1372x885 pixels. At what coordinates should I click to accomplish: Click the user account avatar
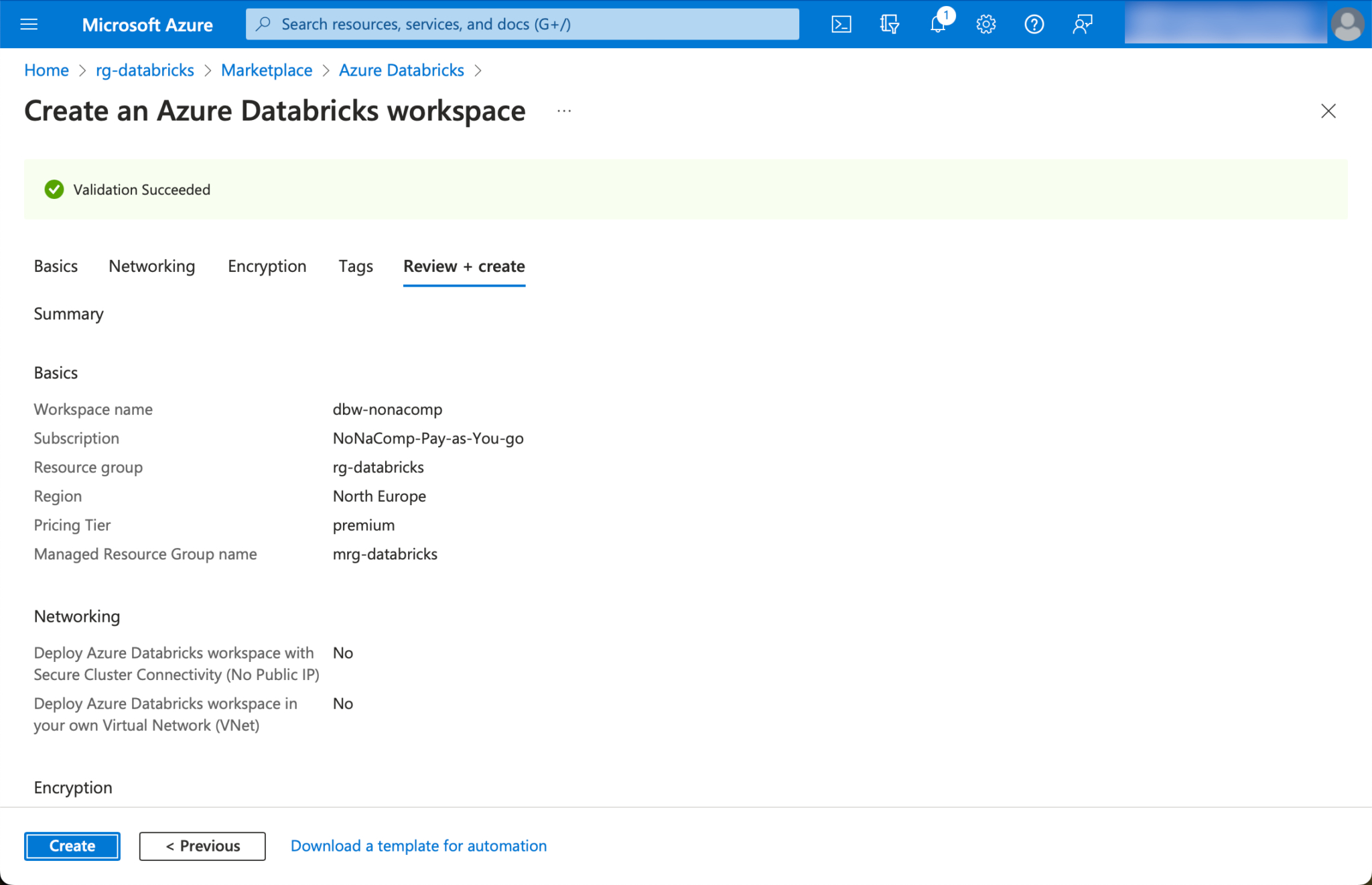(x=1347, y=25)
